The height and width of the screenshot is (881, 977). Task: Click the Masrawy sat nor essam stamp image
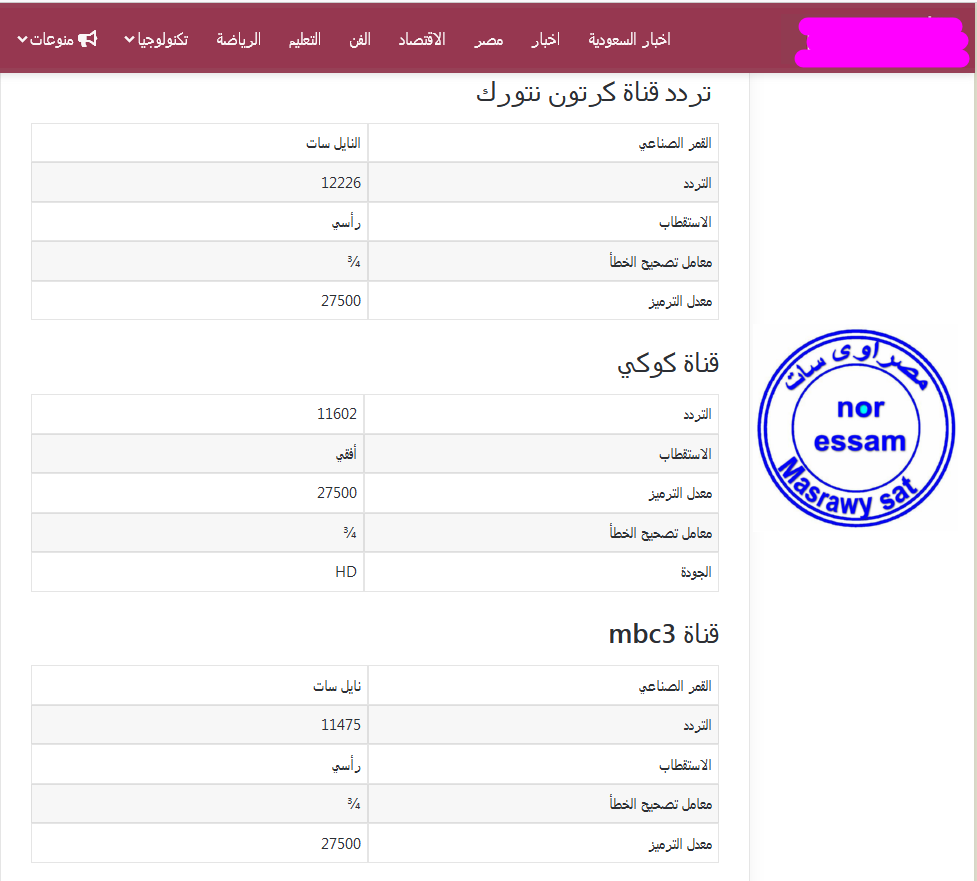click(856, 428)
